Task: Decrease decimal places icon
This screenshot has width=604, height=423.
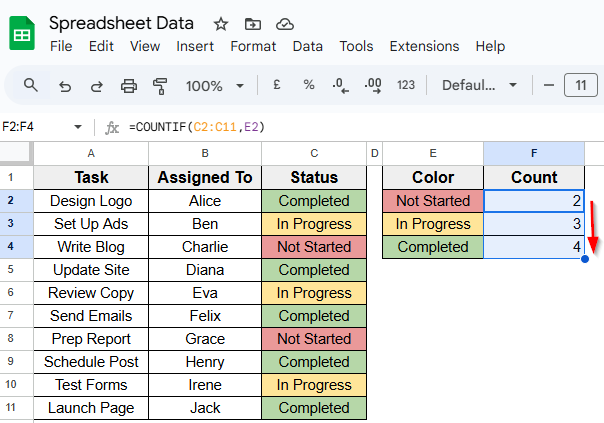Action: click(x=341, y=86)
